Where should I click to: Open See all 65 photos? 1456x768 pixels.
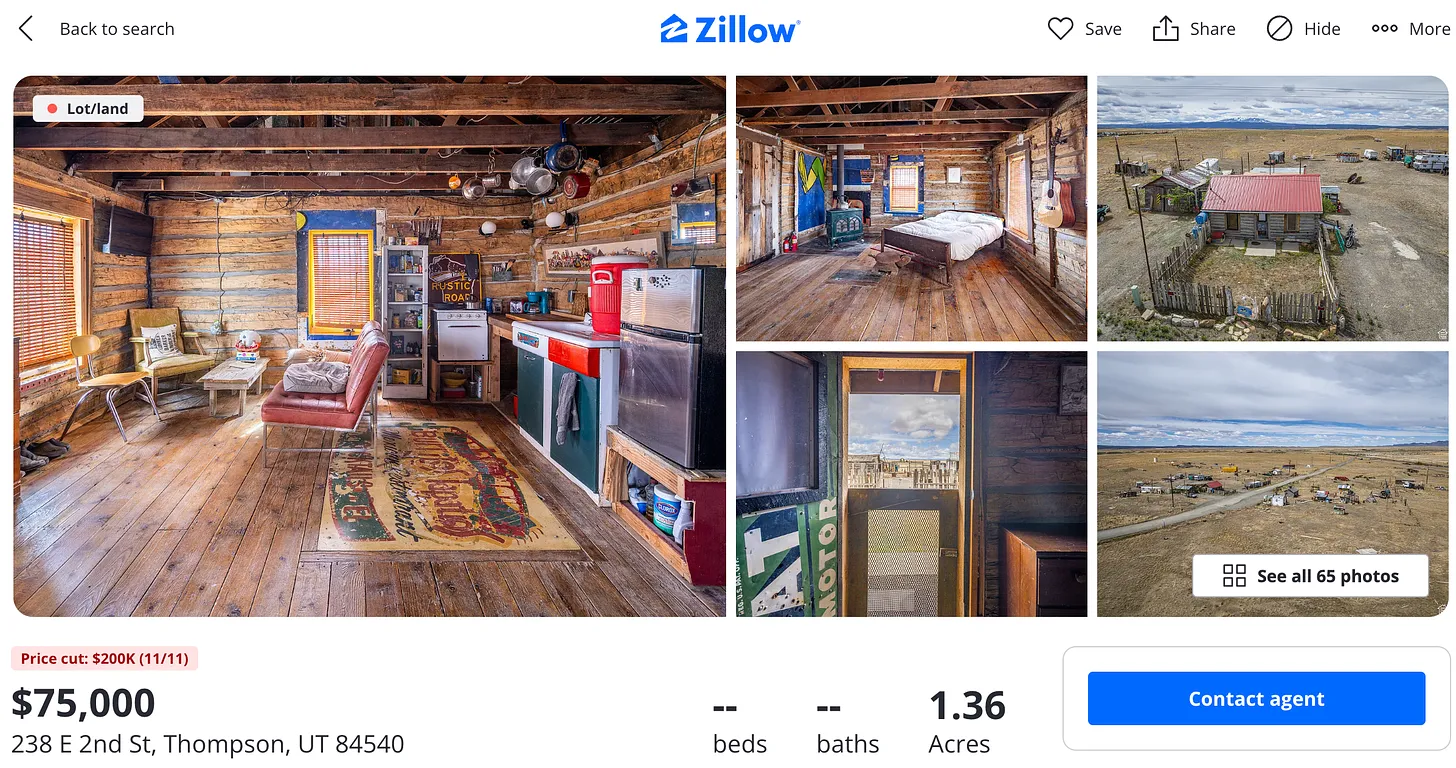point(1310,576)
